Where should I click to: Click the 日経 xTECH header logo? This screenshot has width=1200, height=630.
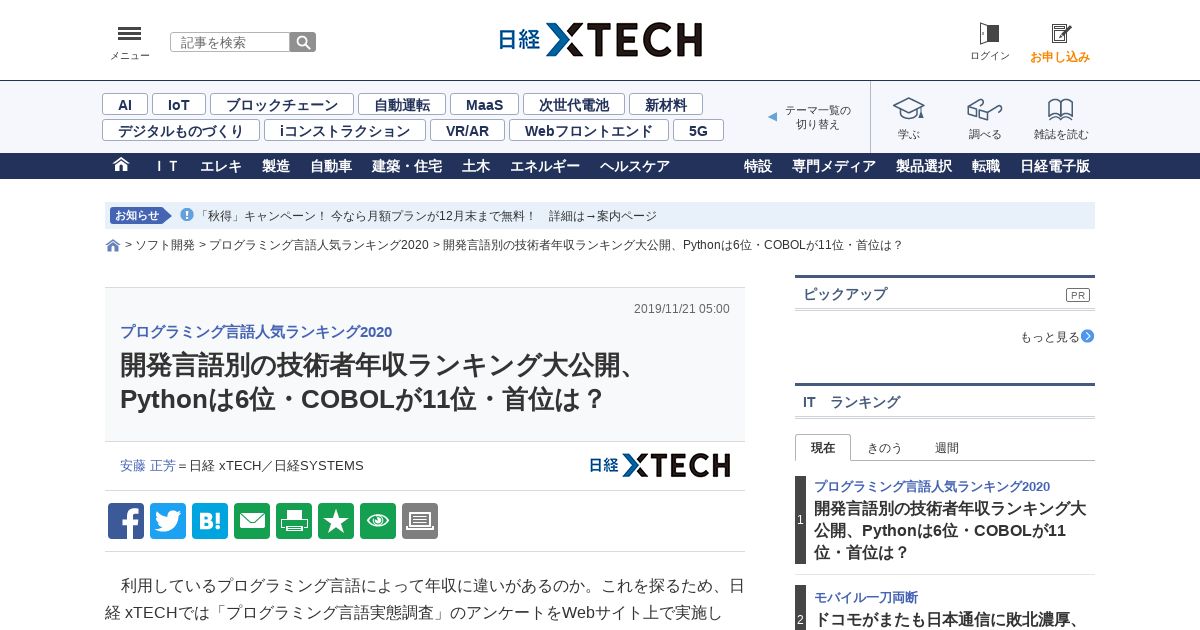(600, 40)
